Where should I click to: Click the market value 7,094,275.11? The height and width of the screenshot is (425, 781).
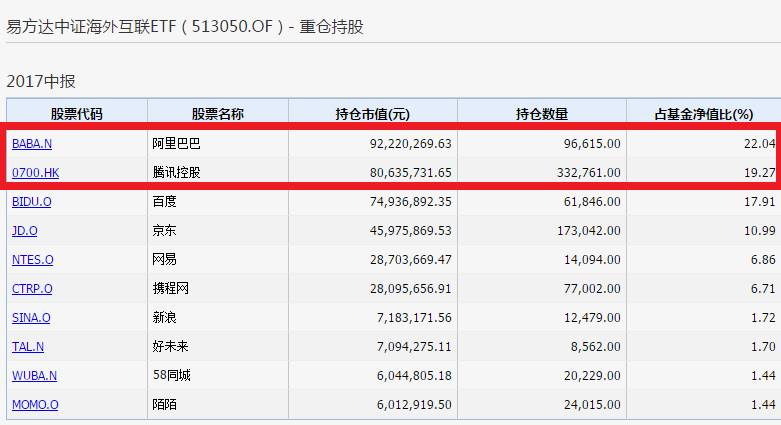414,346
